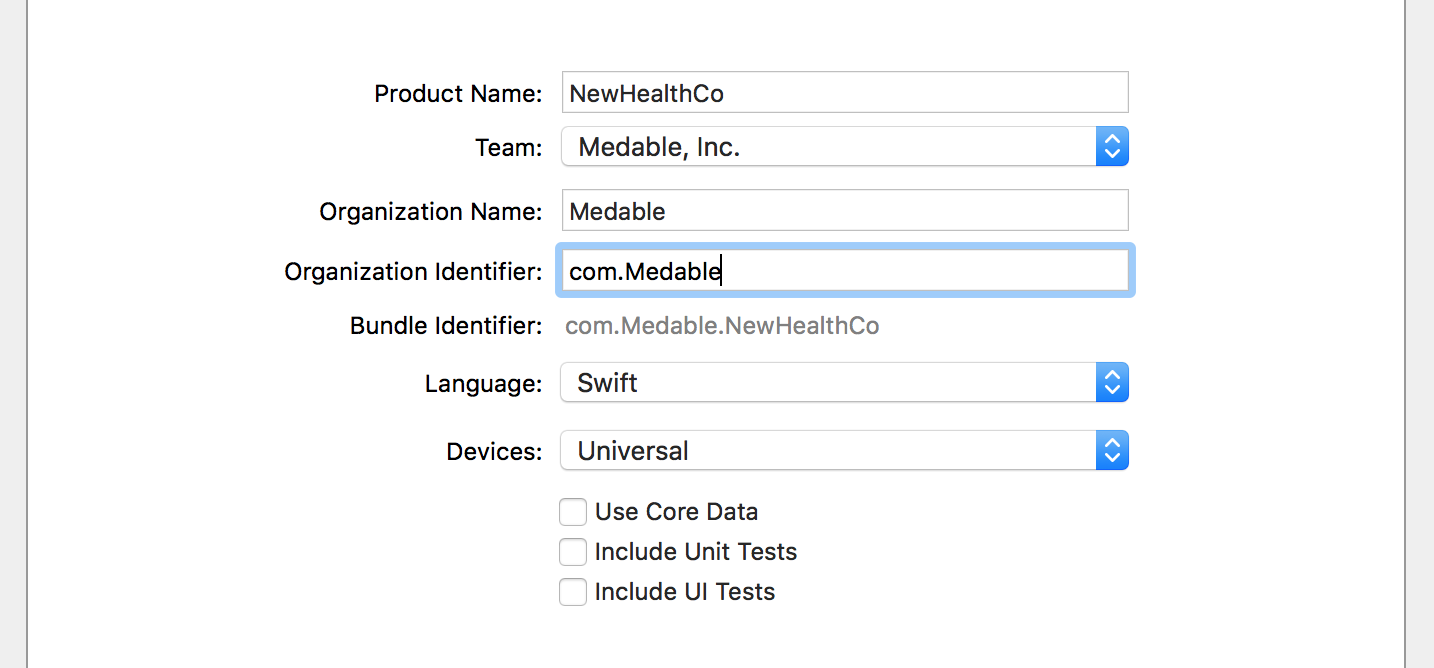The height and width of the screenshot is (668, 1434).
Task: Click the "Organization Name:" label
Action: pyautogui.click(x=430, y=212)
